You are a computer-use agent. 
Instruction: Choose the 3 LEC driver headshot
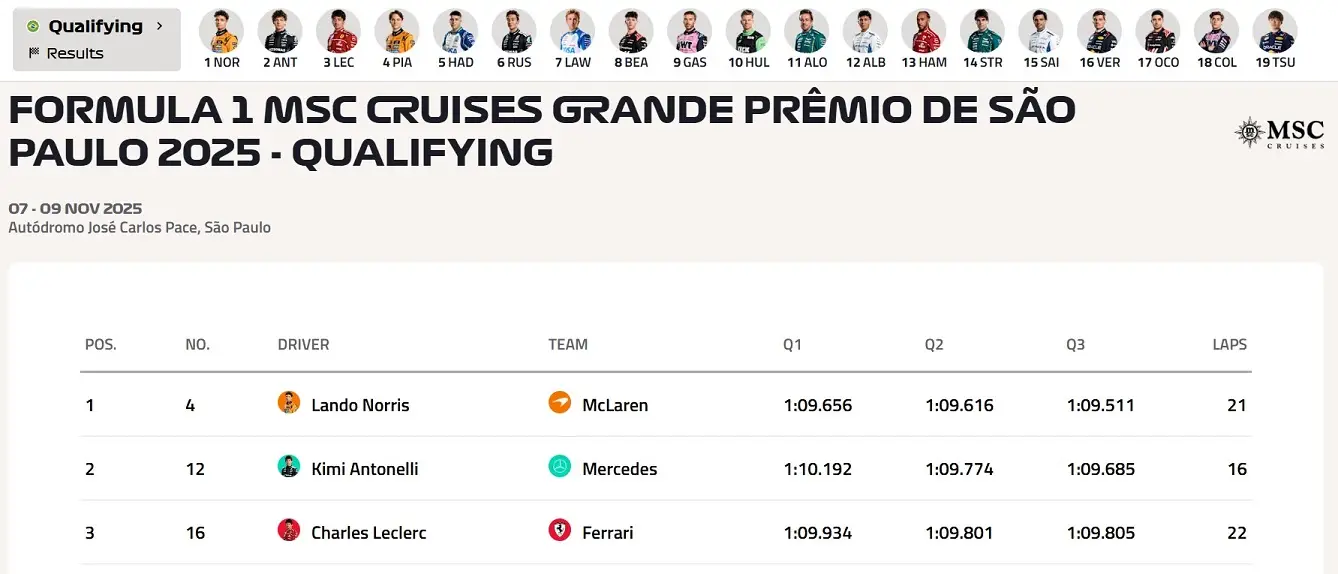pos(338,31)
